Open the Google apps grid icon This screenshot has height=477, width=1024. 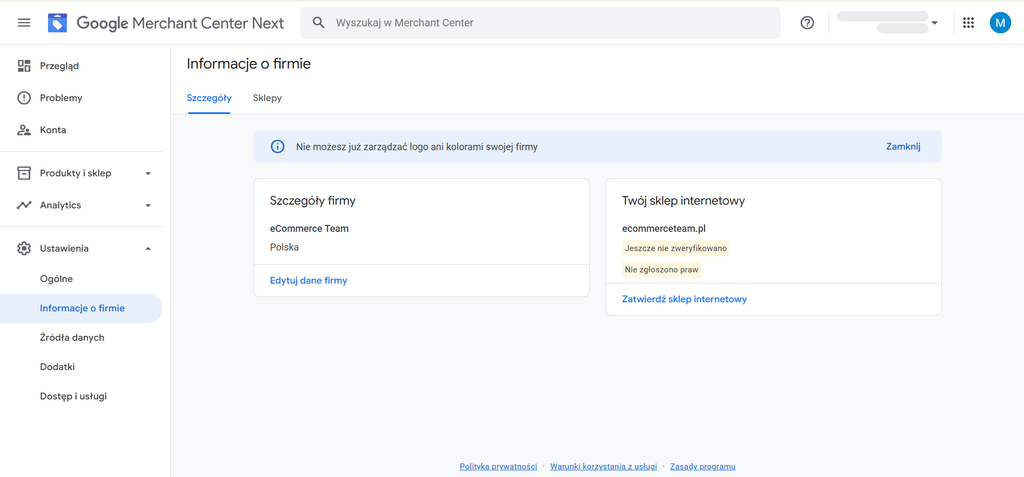pyautogui.click(x=968, y=23)
